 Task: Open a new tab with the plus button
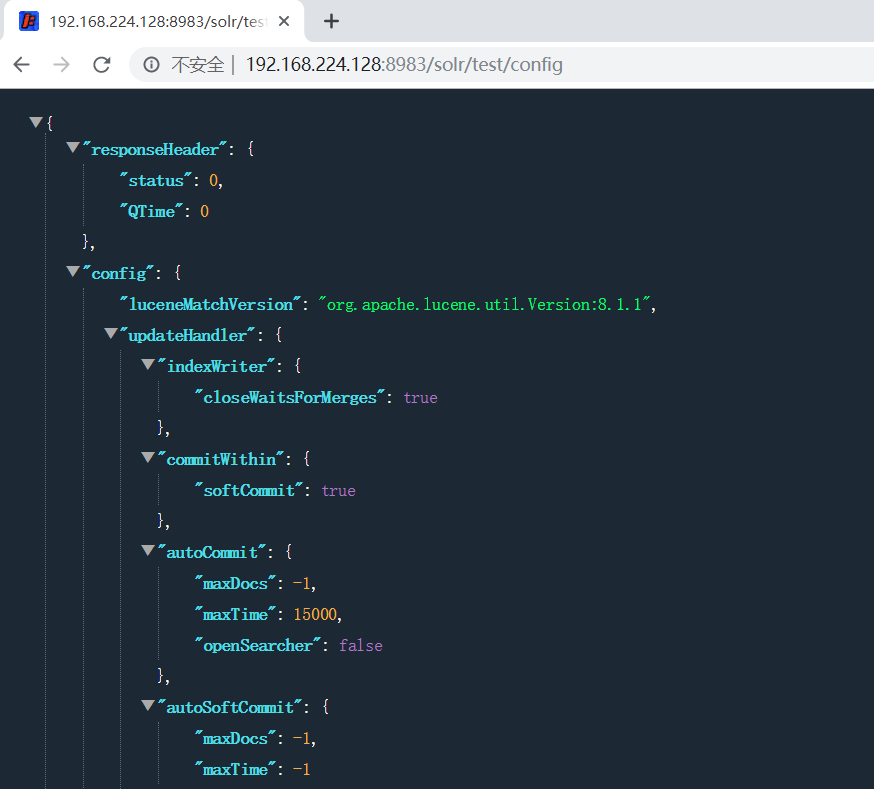331,21
